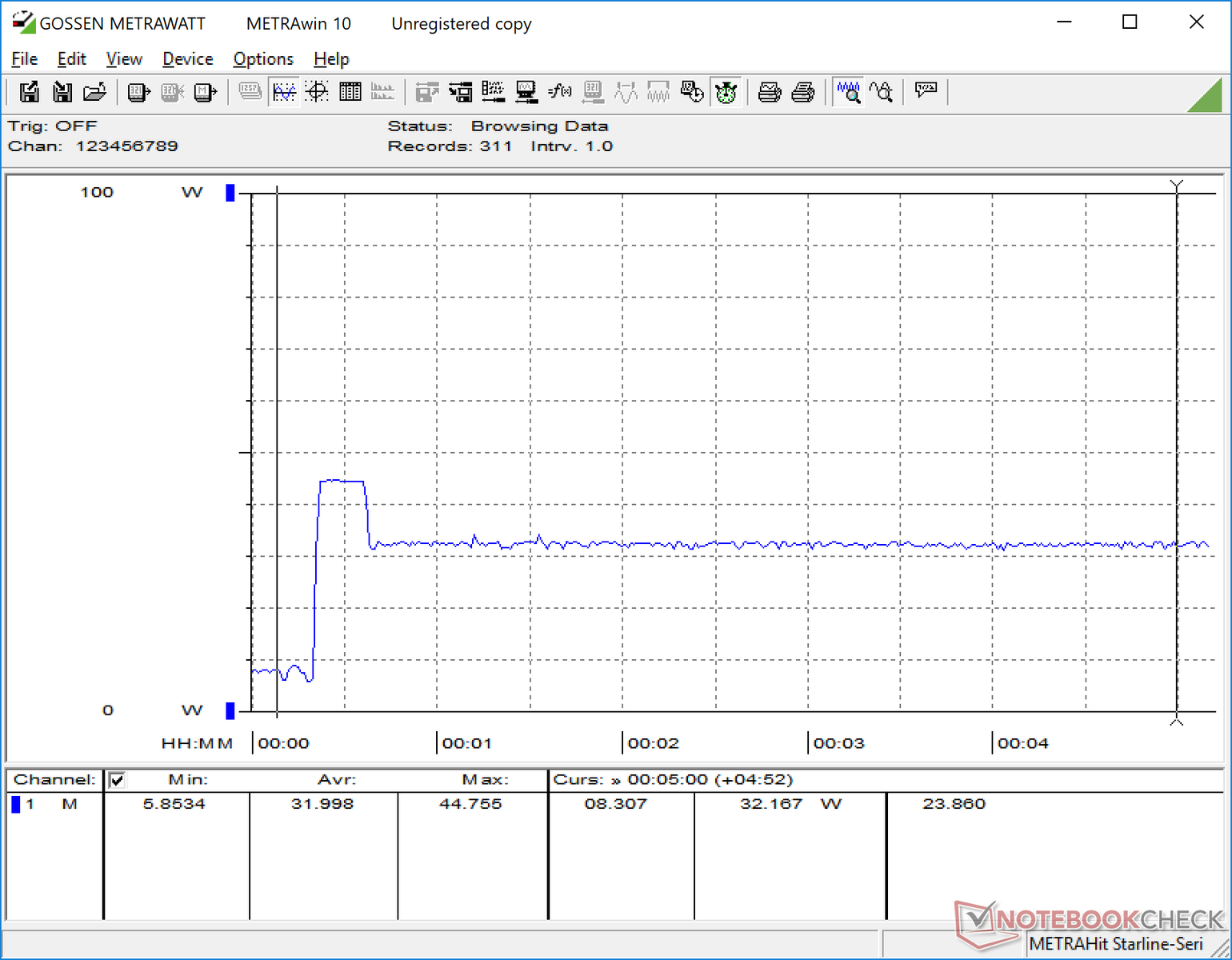The height and width of the screenshot is (960, 1232).
Task: Click the disk settings transfer icon
Action: click(x=460, y=92)
